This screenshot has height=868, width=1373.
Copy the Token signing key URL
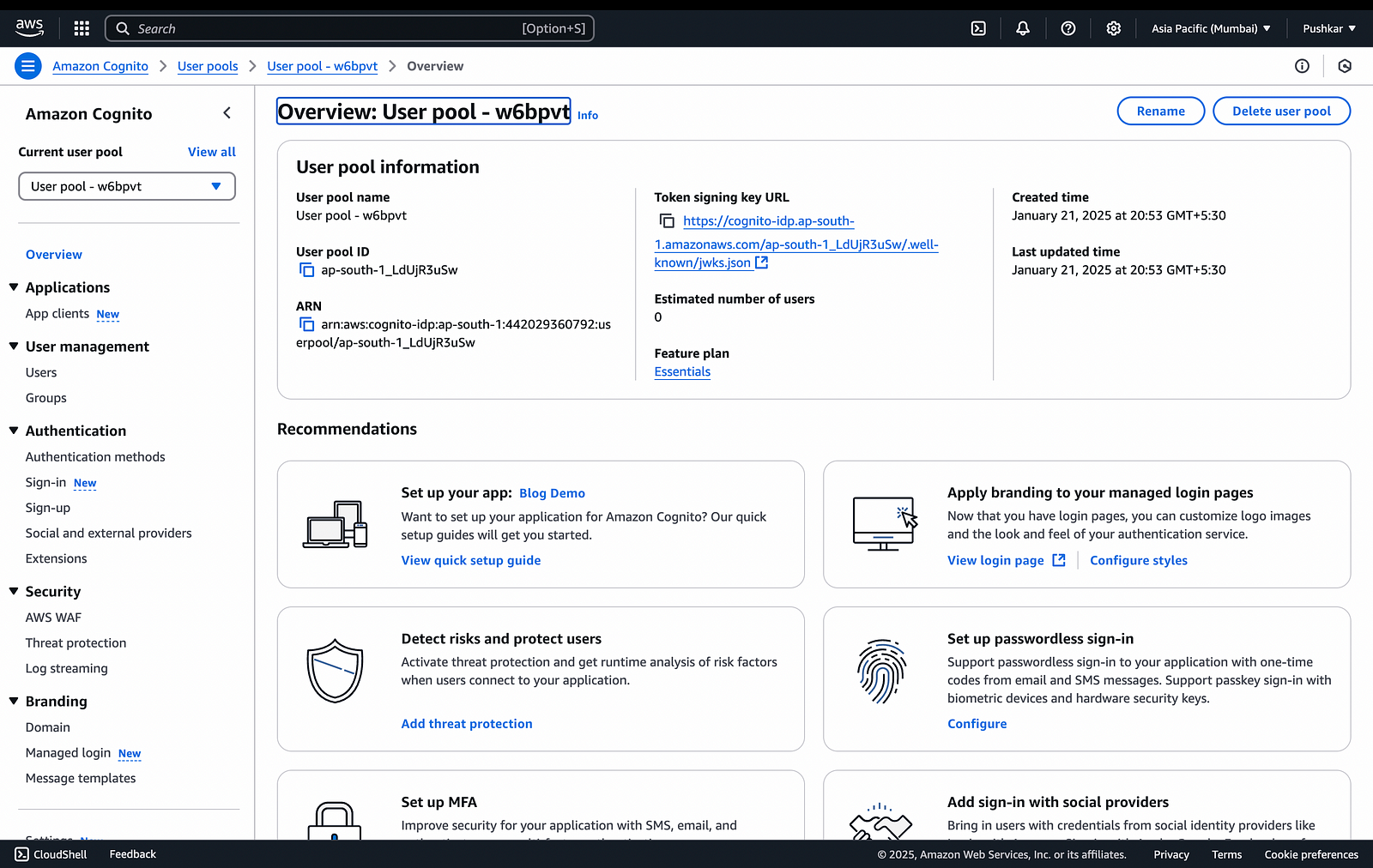(x=667, y=221)
